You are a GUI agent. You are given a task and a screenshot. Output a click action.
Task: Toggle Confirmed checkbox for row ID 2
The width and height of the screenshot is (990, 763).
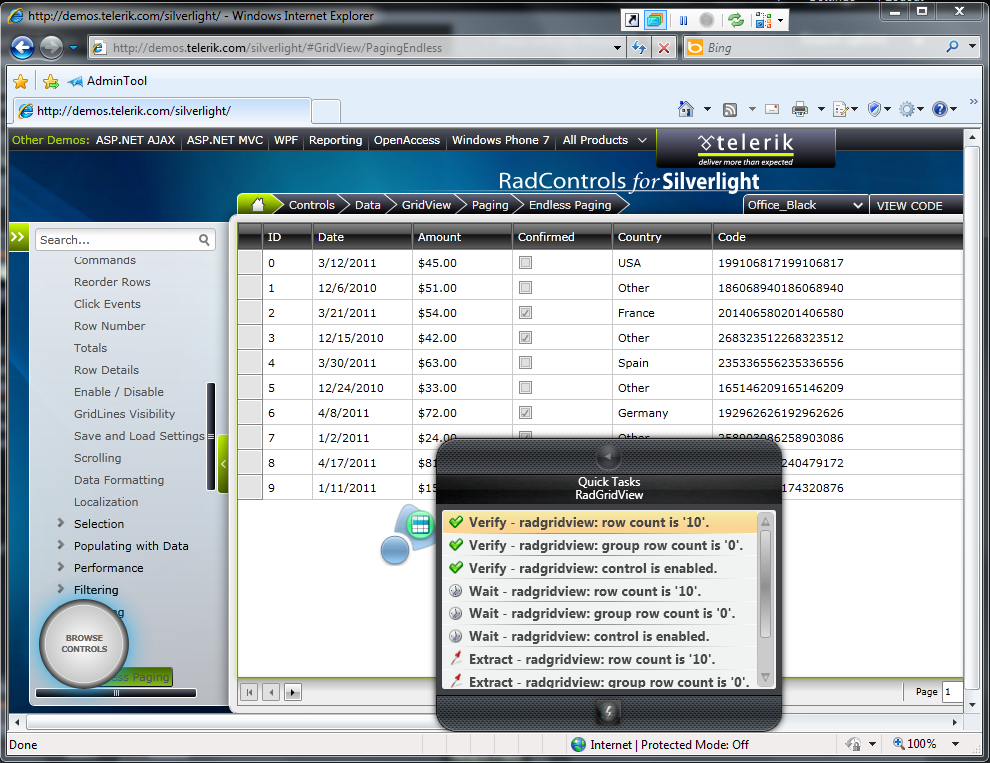tap(525, 313)
